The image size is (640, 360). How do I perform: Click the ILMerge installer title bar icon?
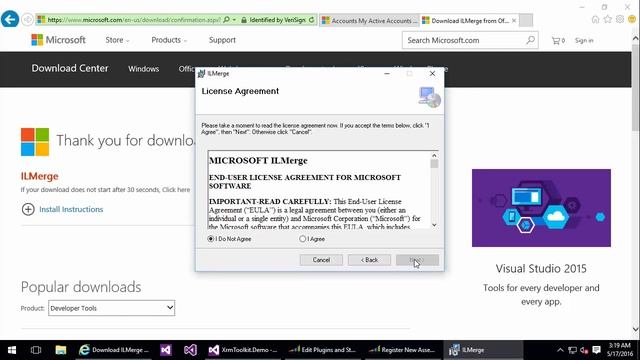pos(201,73)
